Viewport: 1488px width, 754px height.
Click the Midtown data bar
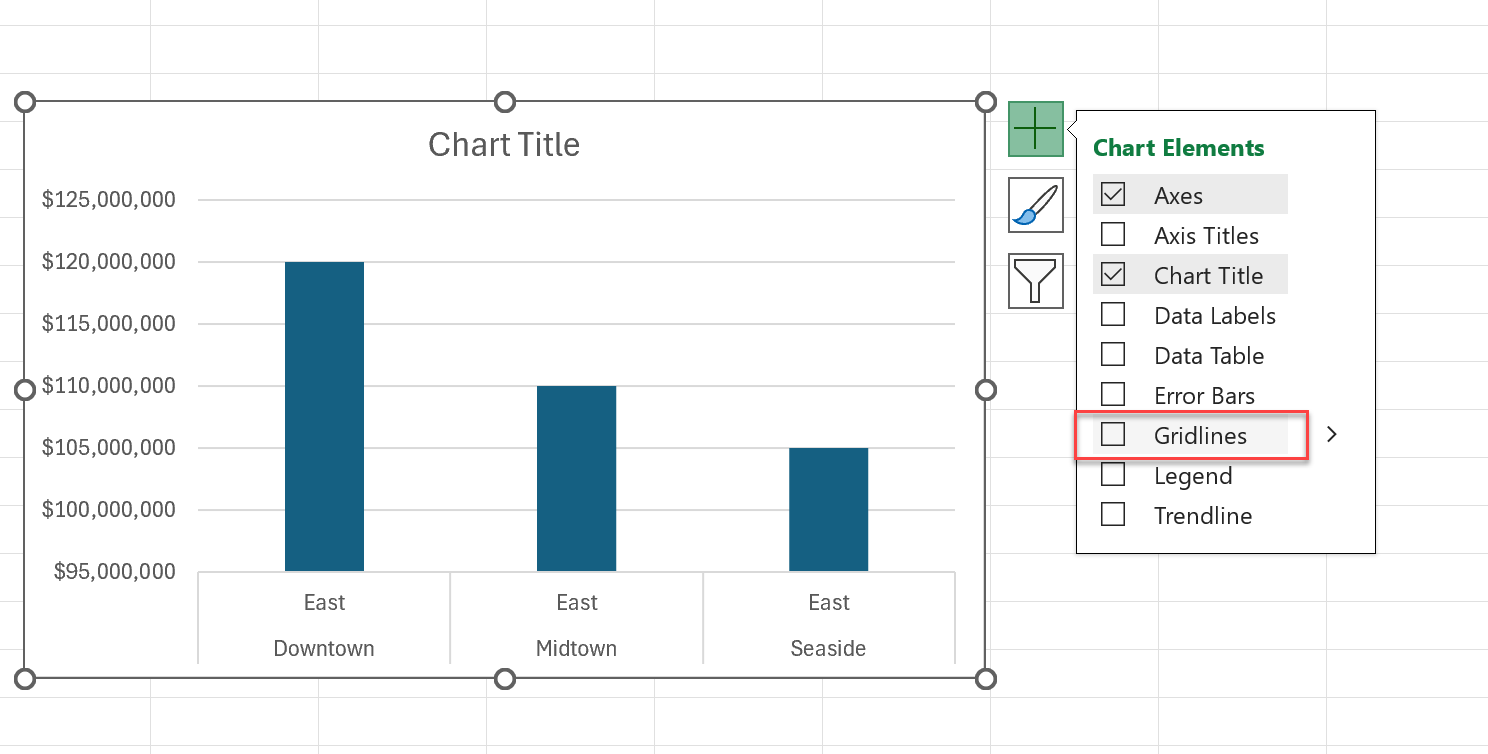point(576,478)
